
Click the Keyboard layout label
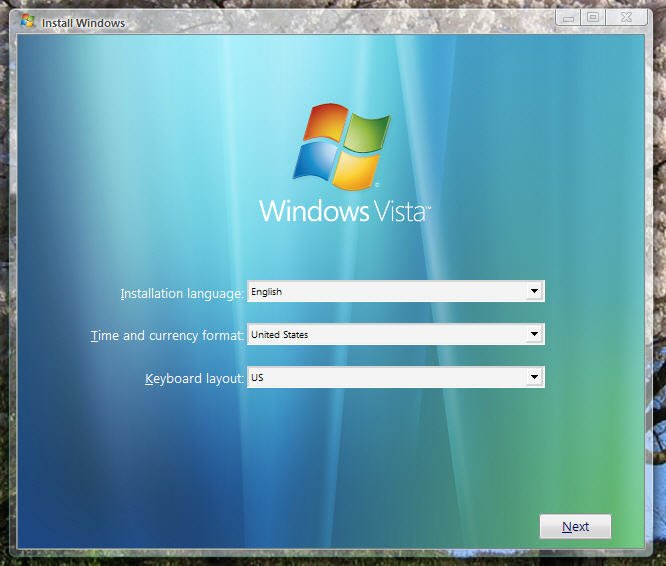coord(194,379)
